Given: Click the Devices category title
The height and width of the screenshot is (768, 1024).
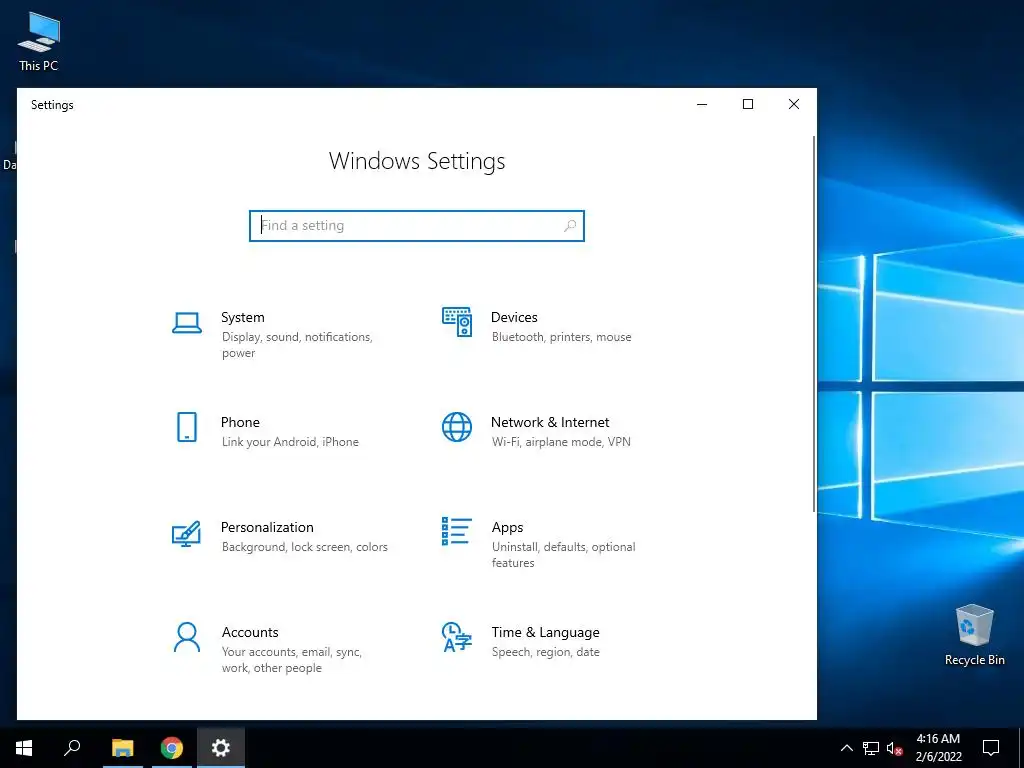Looking at the screenshot, I should pyautogui.click(x=515, y=317).
